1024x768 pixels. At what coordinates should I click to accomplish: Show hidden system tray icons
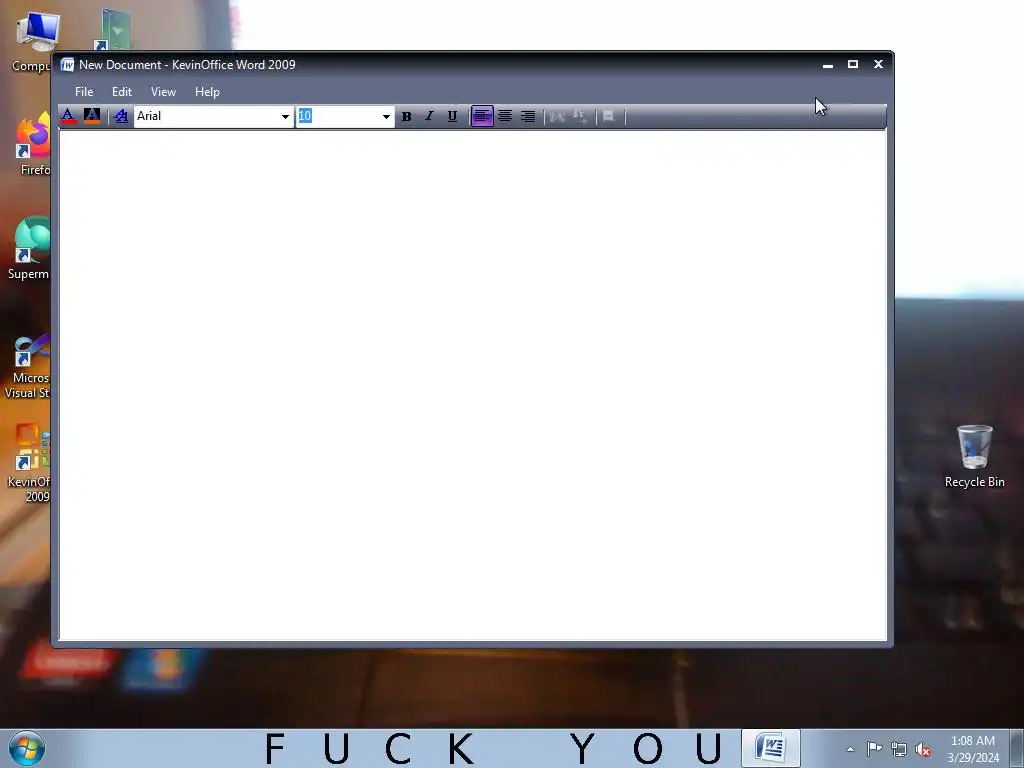pyautogui.click(x=850, y=749)
